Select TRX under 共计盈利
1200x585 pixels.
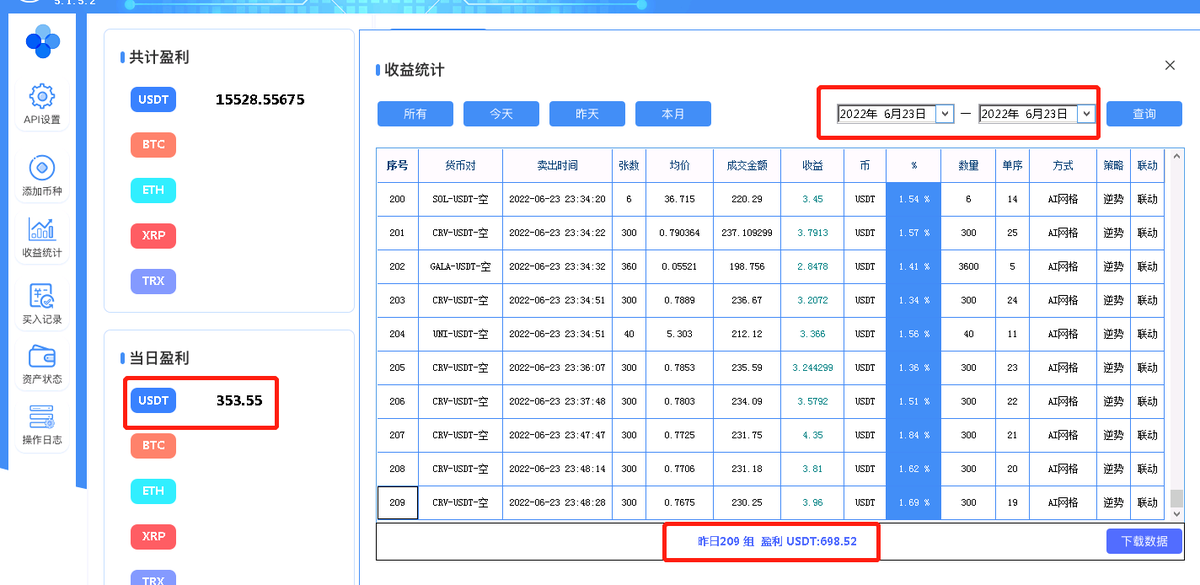[153, 281]
